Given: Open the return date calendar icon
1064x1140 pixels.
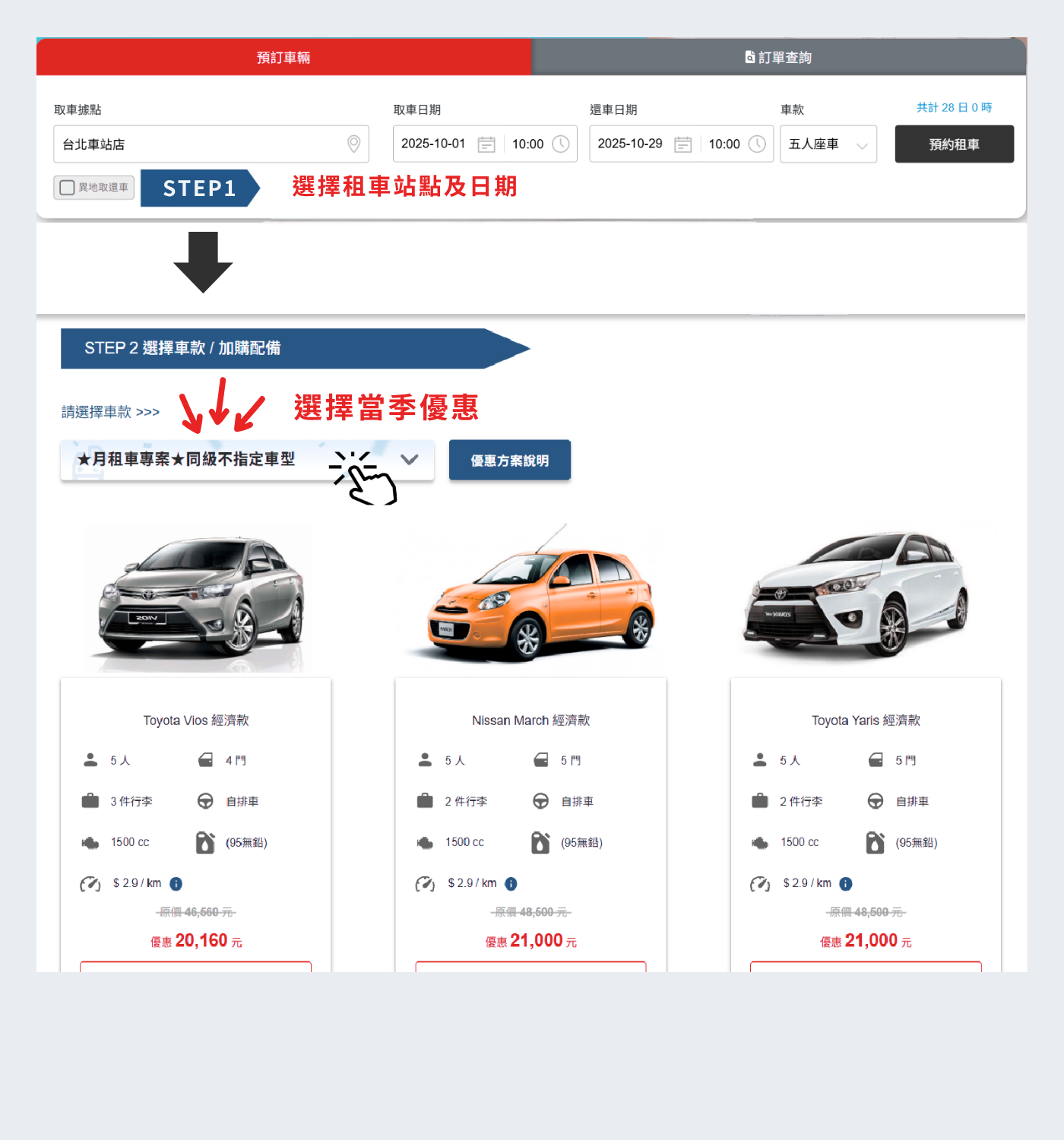Looking at the screenshot, I should [x=683, y=144].
